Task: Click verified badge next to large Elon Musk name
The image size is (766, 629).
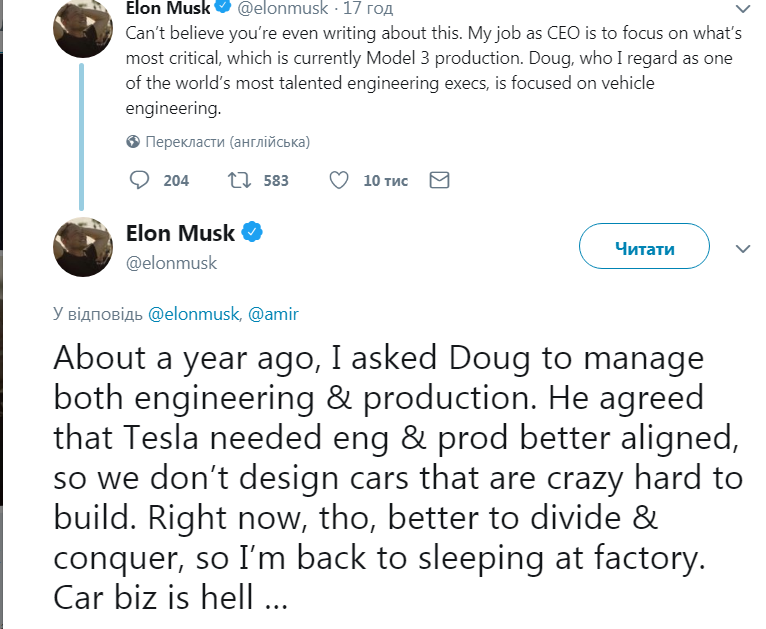Action: [253, 234]
